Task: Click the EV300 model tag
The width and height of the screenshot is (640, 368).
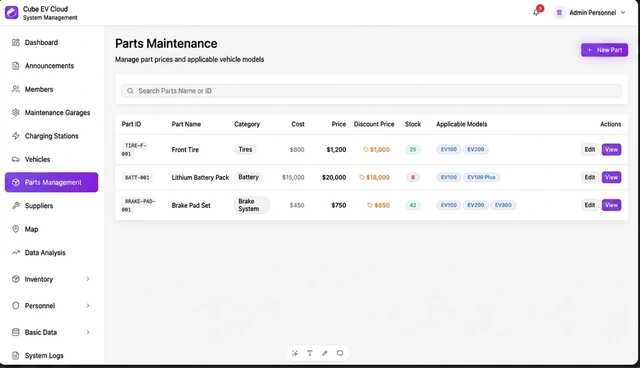Action: pyautogui.click(x=503, y=205)
